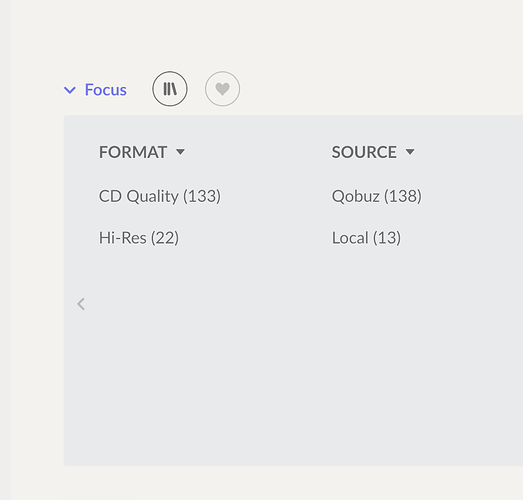Screen dimensions: 523x500
Task: Select the (13) Local count
Action: tap(387, 238)
